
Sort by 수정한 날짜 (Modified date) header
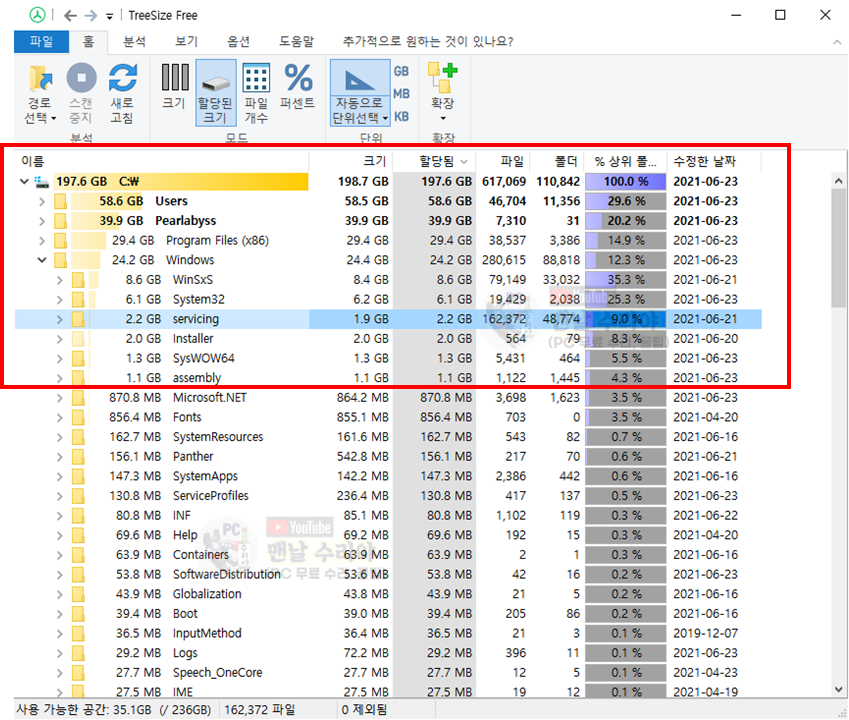point(714,161)
